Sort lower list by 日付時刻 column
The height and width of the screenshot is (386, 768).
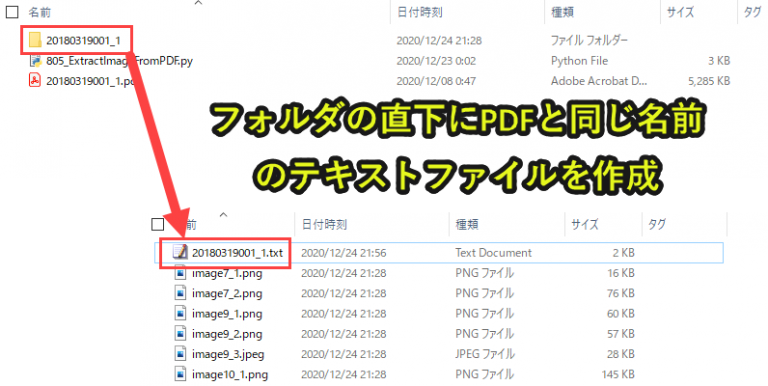(324, 224)
